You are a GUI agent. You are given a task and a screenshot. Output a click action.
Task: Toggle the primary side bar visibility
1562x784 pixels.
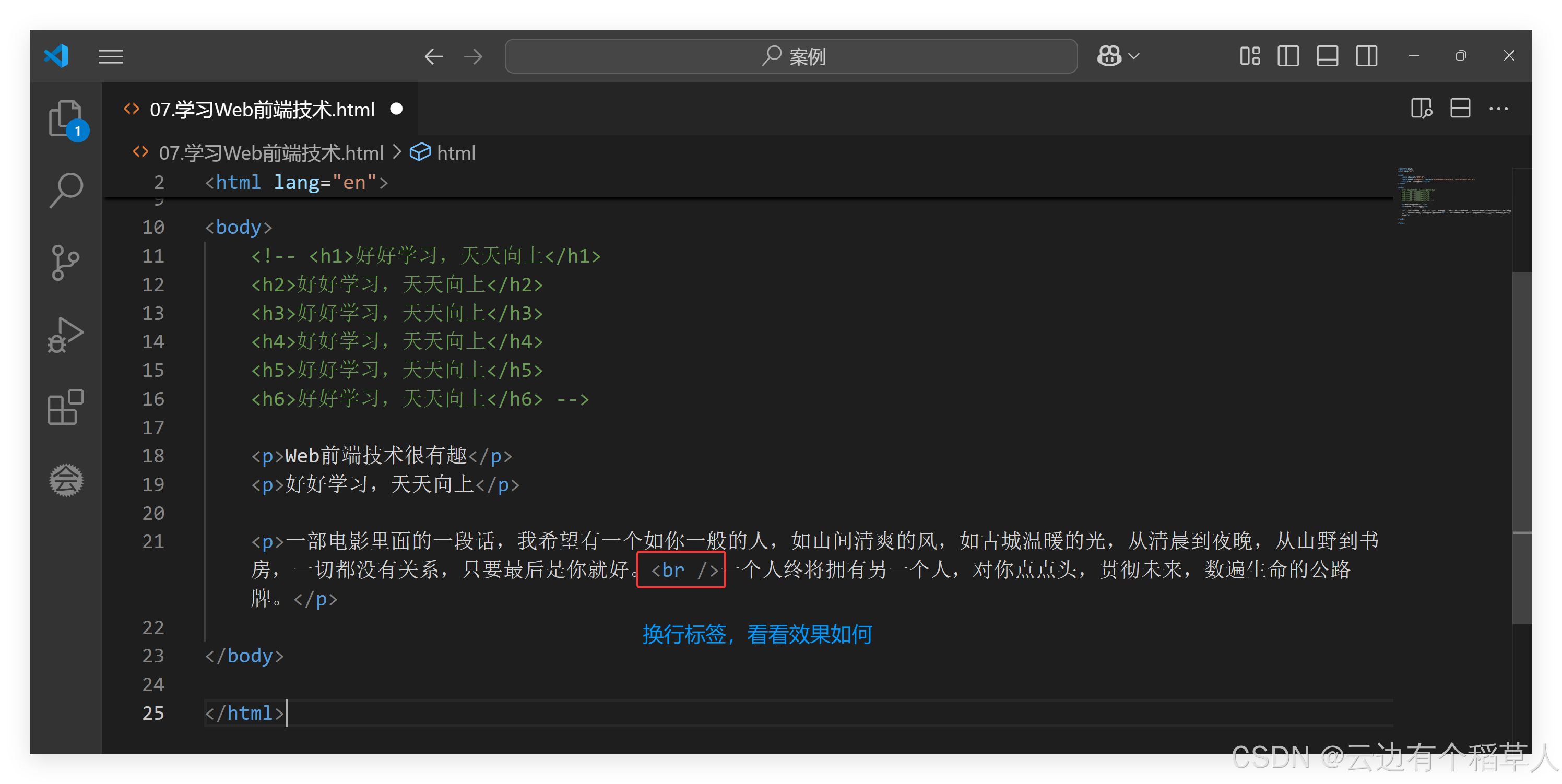pyautogui.click(x=1288, y=56)
